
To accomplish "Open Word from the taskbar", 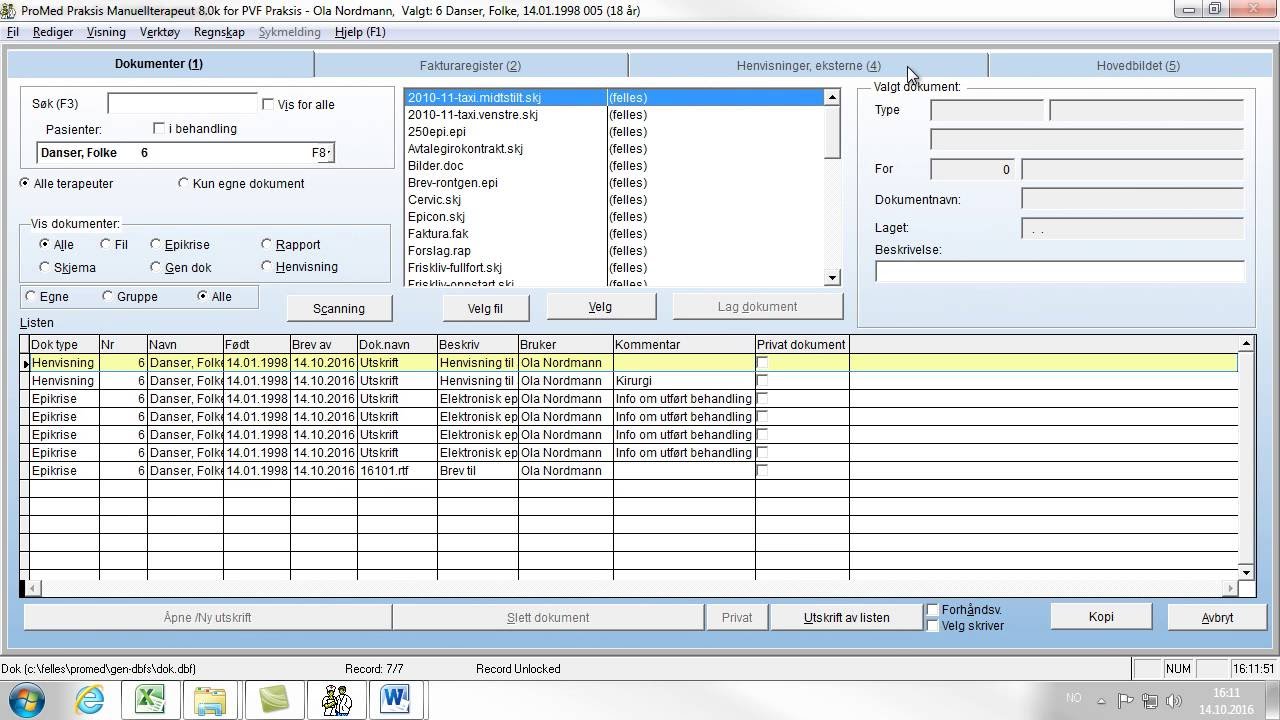I will click(x=397, y=699).
